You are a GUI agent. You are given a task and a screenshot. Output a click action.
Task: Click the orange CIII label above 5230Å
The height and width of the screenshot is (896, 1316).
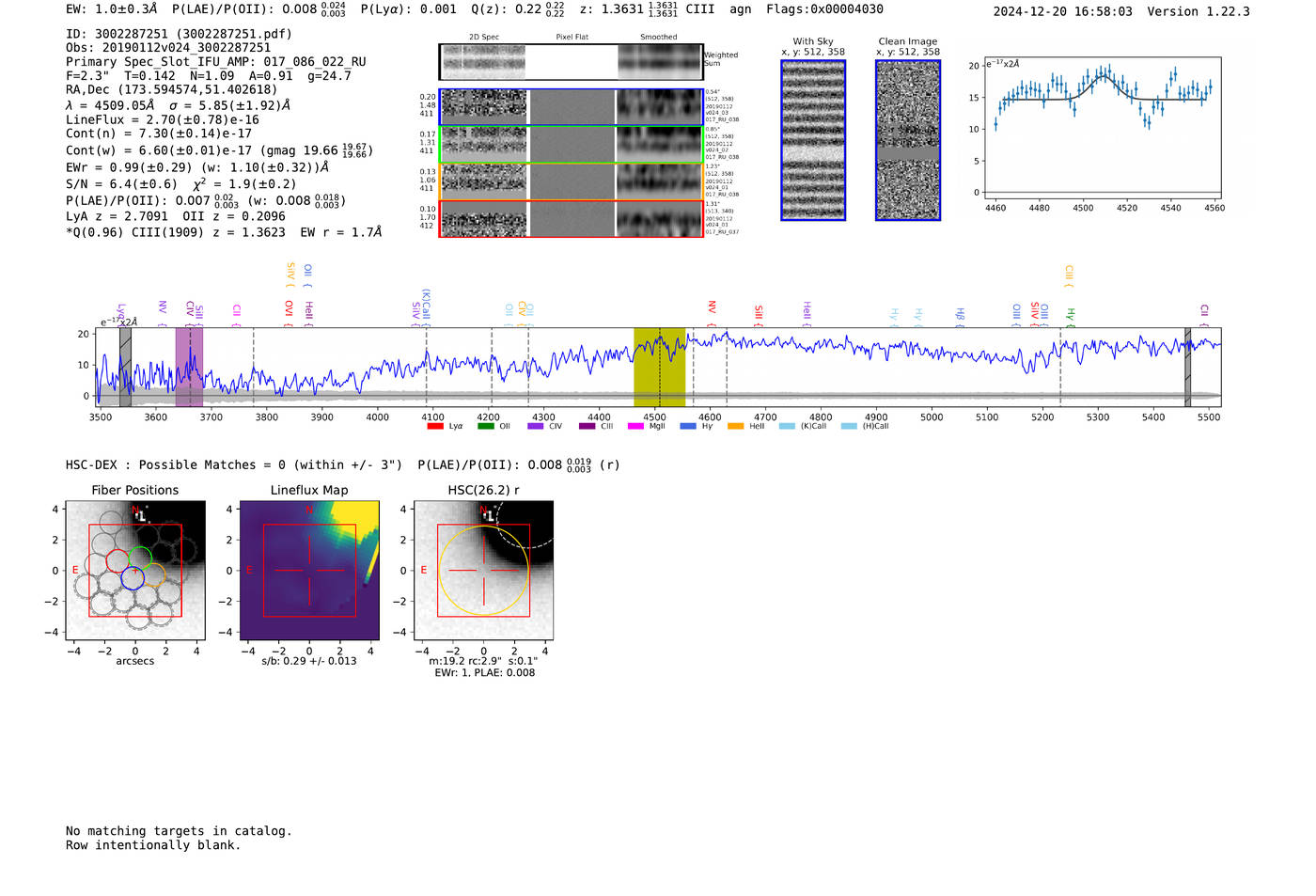[x=1069, y=275]
